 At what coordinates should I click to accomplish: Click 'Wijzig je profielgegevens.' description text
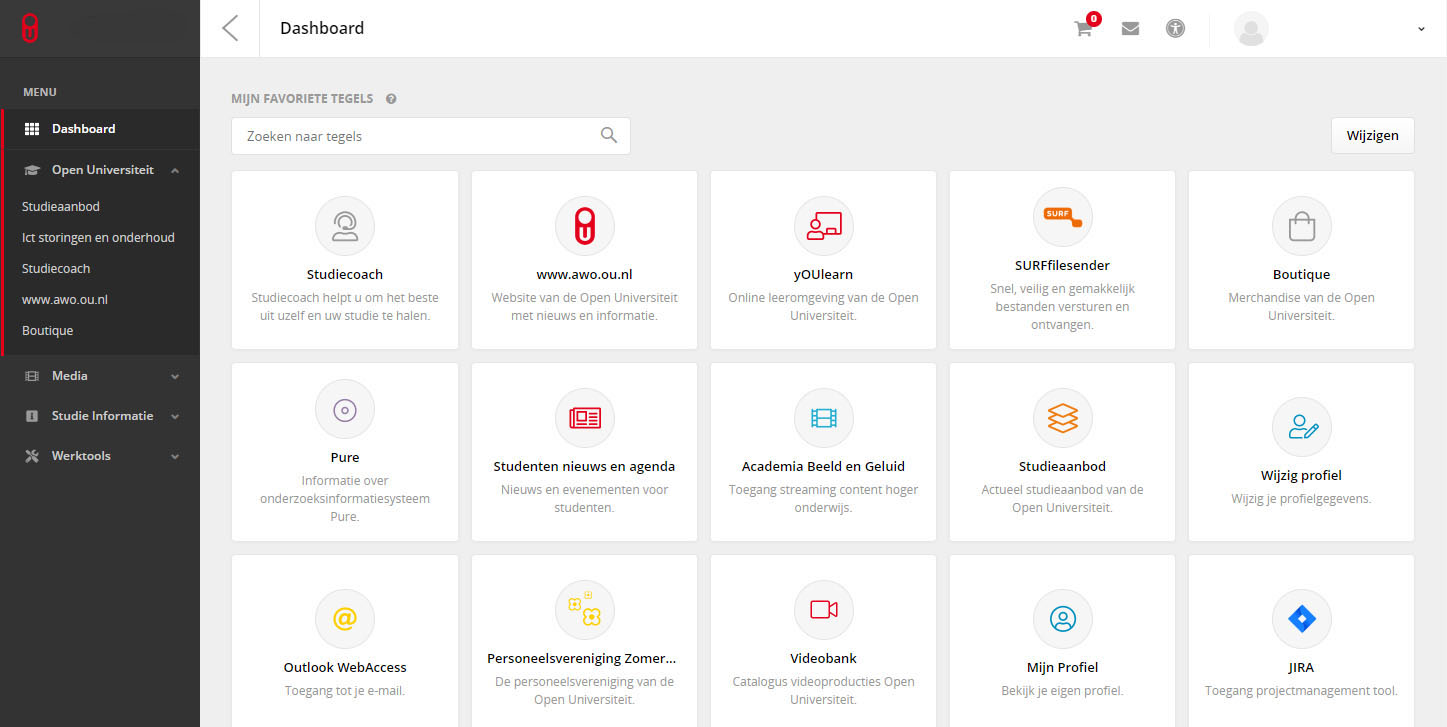pos(1301,498)
